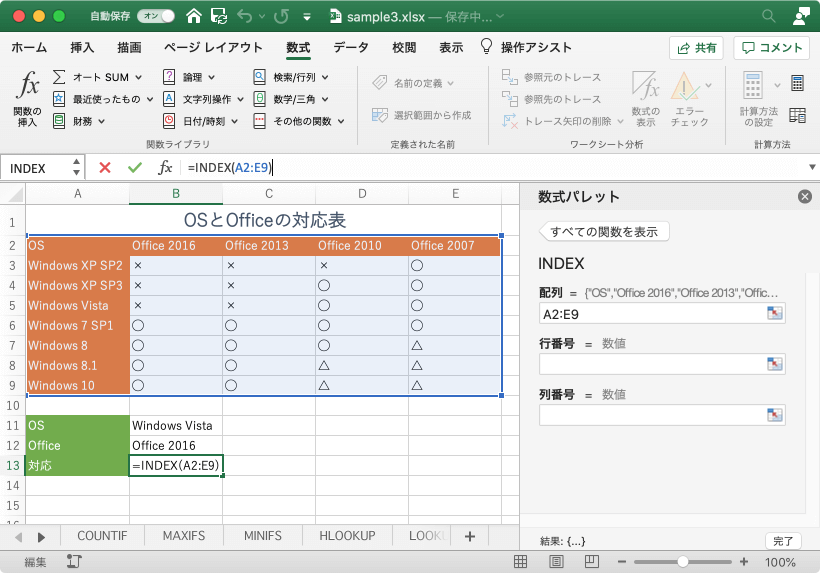820x573 pixels.
Task: Open the quick access toolbar customize dropdown
Action: coord(307,17)
